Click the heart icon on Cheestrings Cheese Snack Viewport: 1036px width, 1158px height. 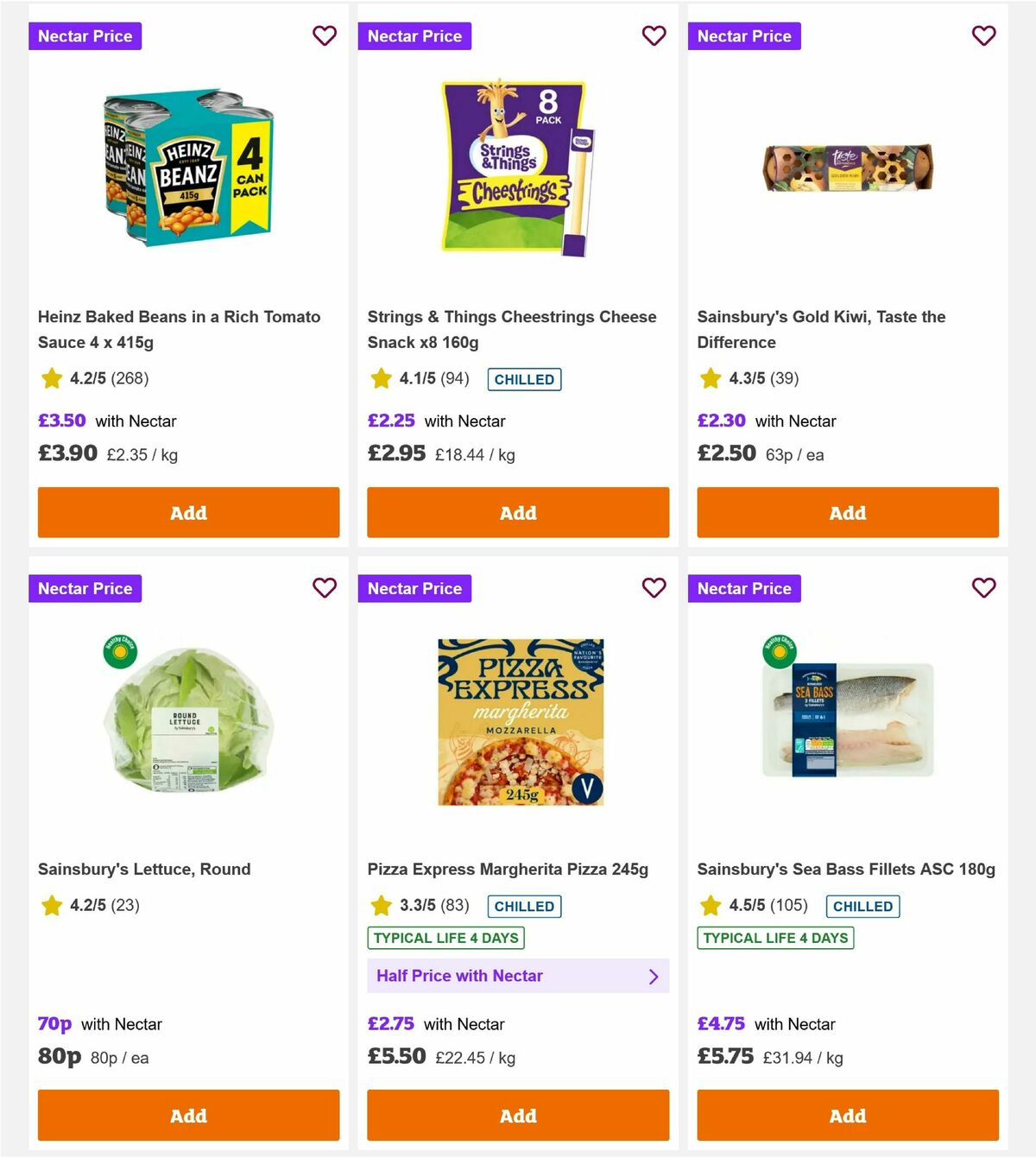(654, 35)
